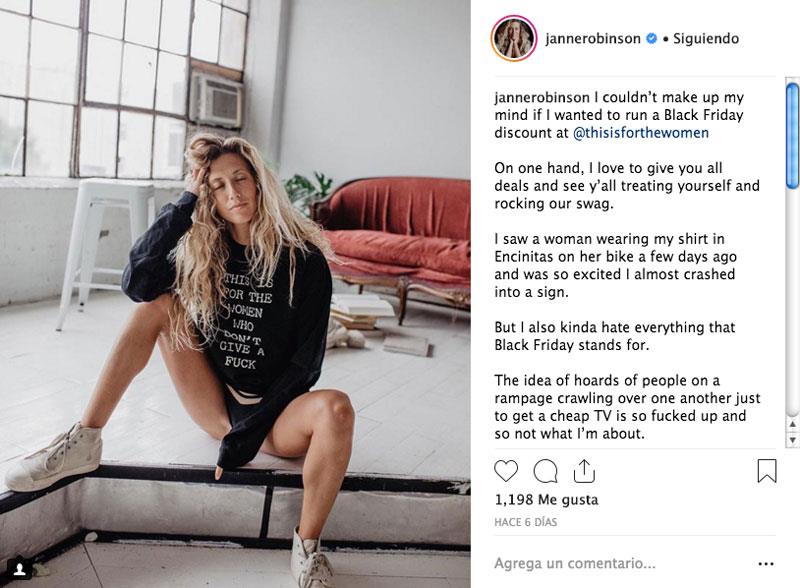Share the post using the upload arrow icon
The width and height of the screenshot is (800, 588).
[584, 471]
